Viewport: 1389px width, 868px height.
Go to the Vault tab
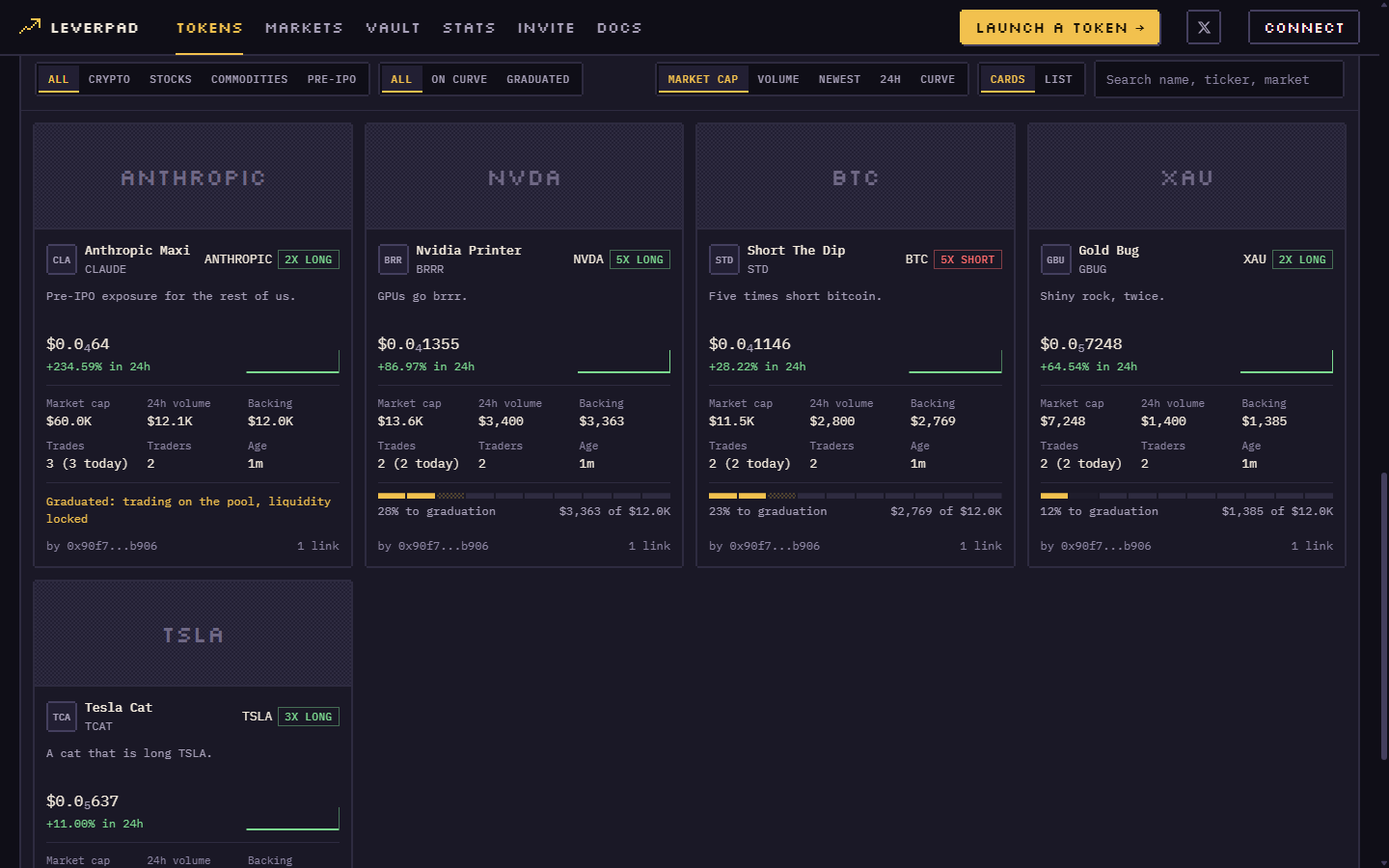pos(394,28)
